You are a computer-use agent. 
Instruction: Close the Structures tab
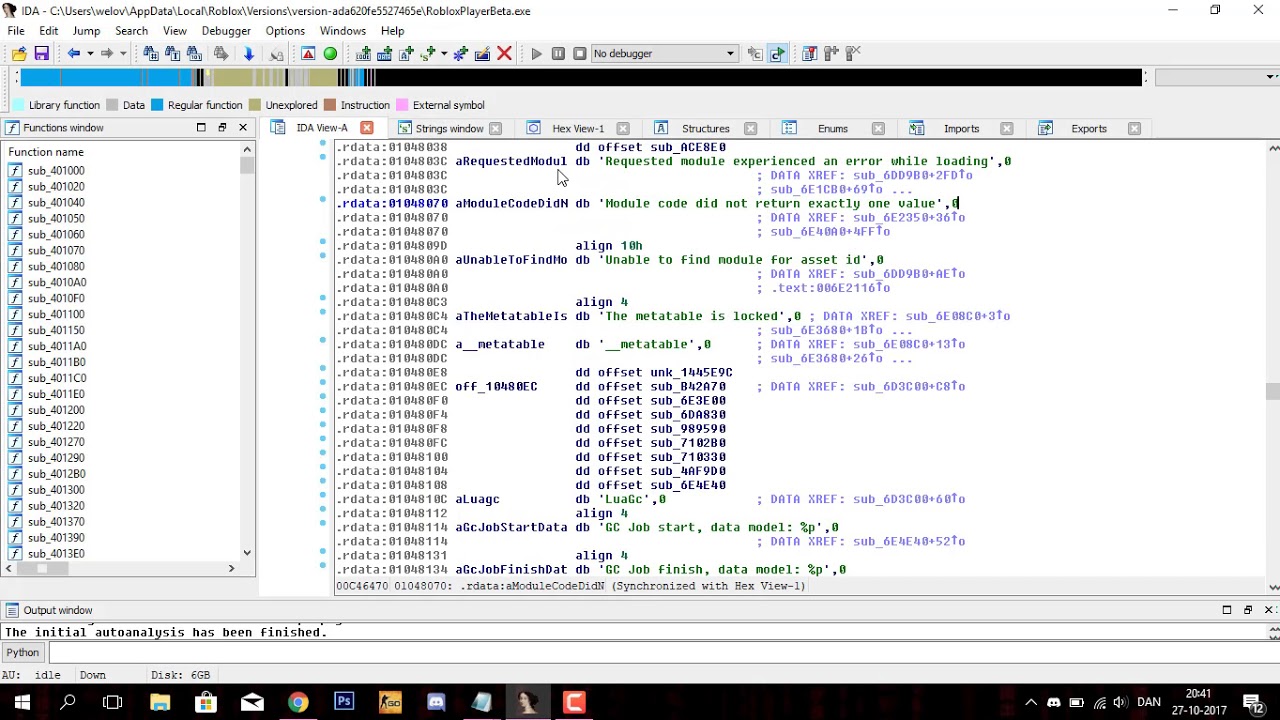coord(750,128)
